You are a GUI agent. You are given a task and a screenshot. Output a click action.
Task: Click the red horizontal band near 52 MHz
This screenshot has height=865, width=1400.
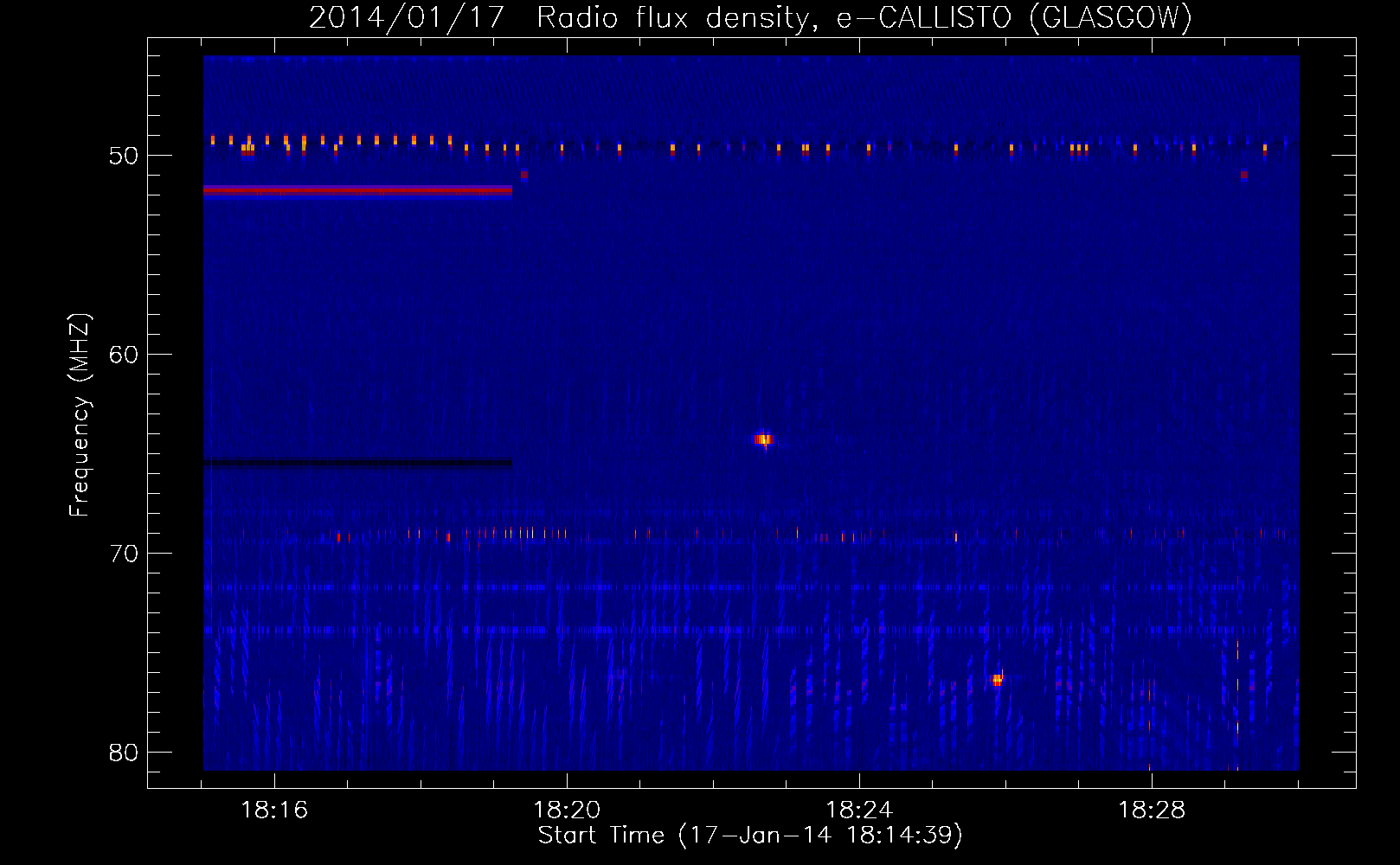pyautogui.click(x=357, y=189)
